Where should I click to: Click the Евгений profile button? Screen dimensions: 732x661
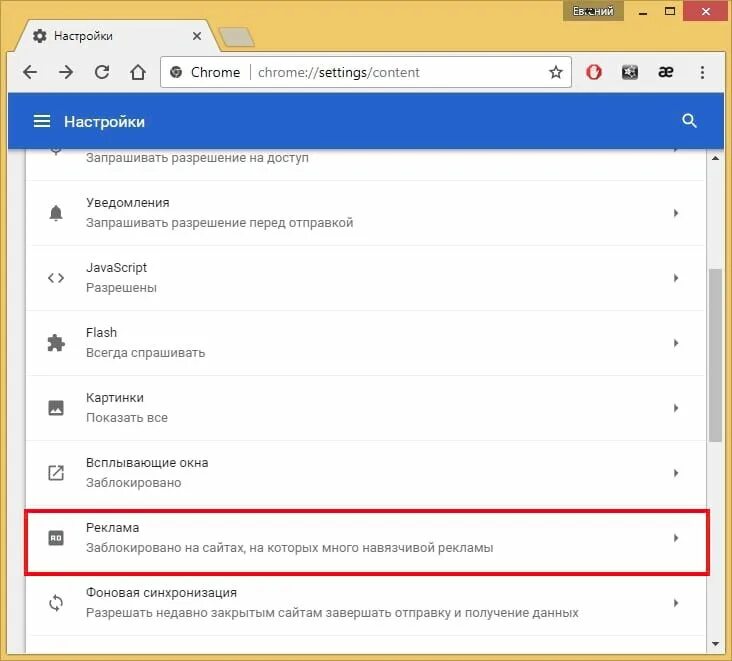593,11
